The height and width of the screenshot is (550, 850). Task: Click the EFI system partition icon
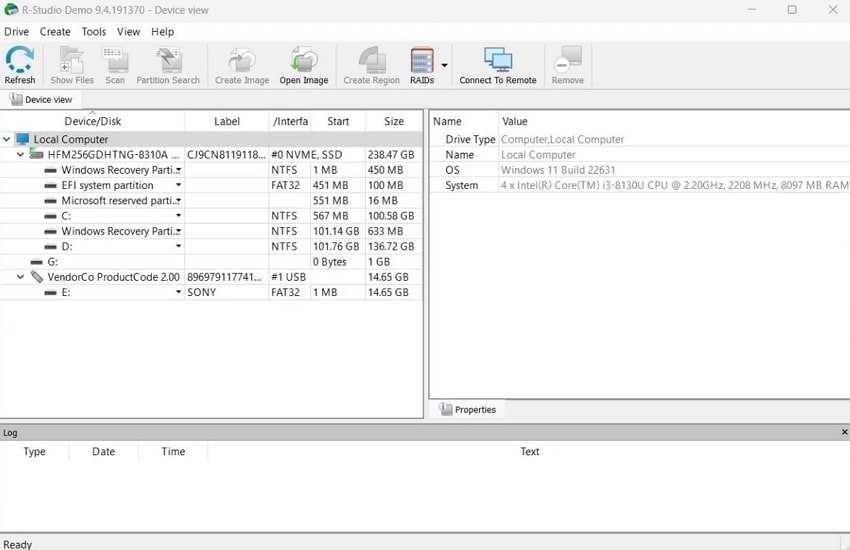click(x=50, y=185)
